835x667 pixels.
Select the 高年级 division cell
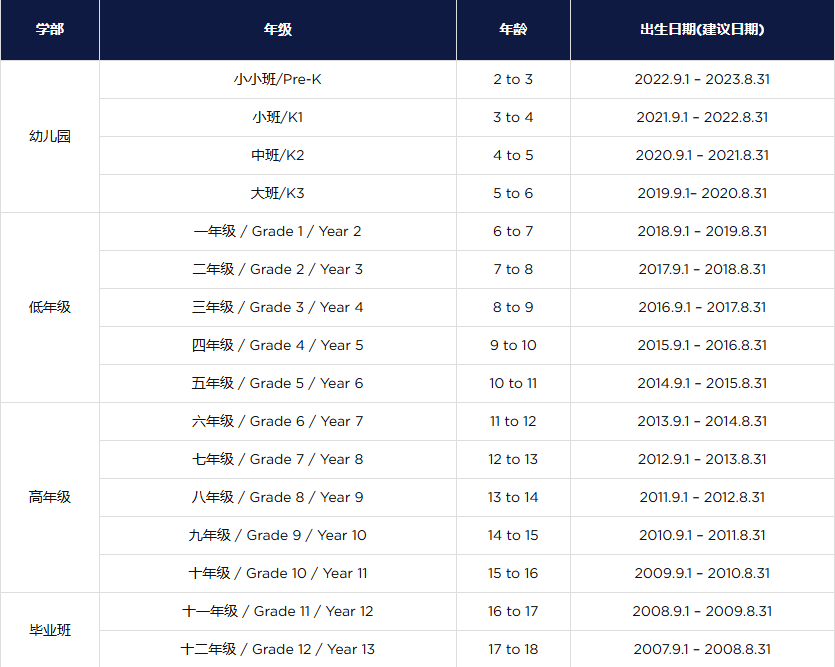49,497
